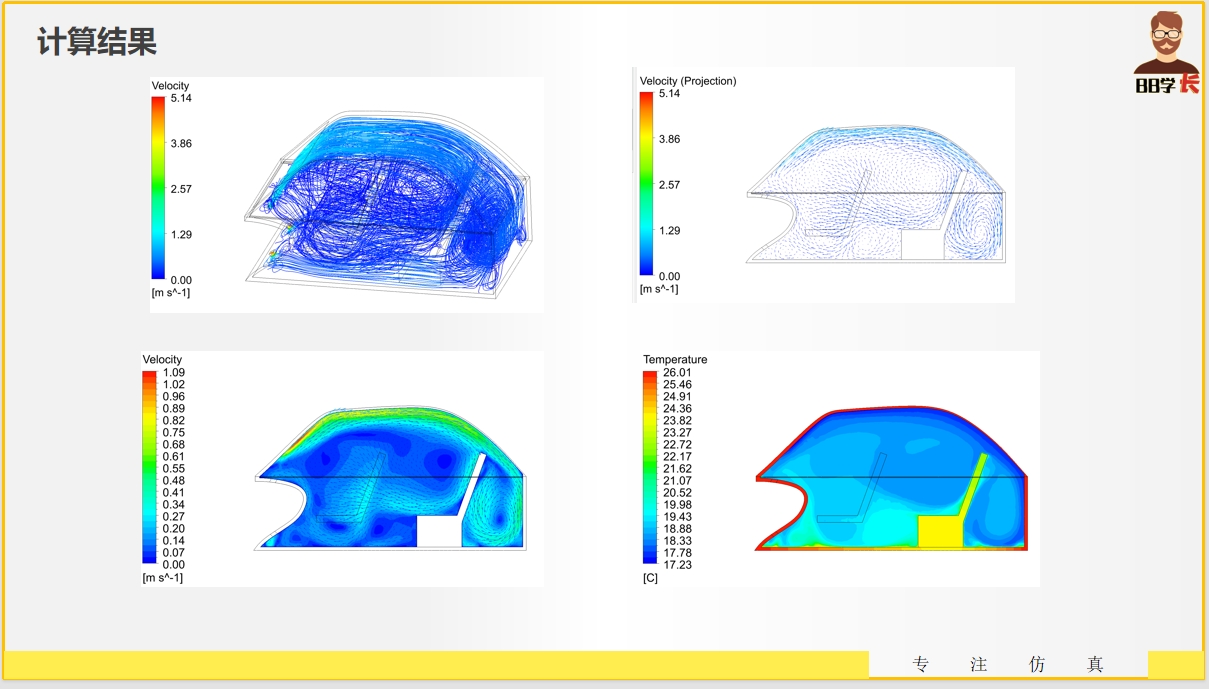Click the "[C]" temperature unit label
The image size is (1209, 689).
[650, 578]
